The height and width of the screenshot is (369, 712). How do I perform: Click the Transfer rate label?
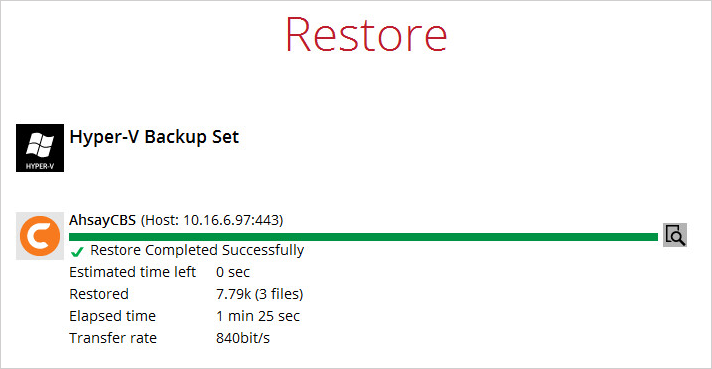click(x=113, y=338)
